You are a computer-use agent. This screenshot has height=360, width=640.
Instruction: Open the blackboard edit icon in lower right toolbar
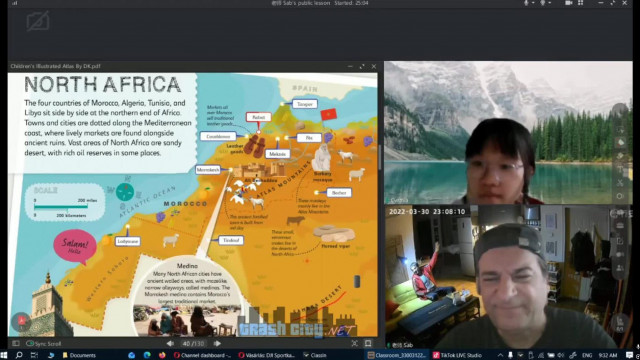[x=620, y=241]
